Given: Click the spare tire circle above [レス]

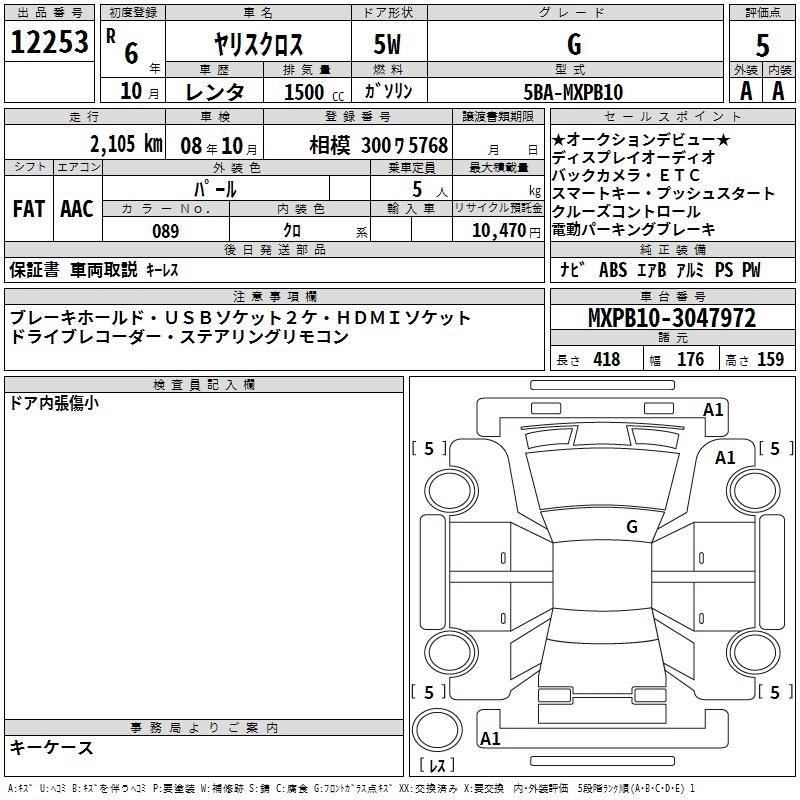Looking at the screenshot, I should click(437, 730).
